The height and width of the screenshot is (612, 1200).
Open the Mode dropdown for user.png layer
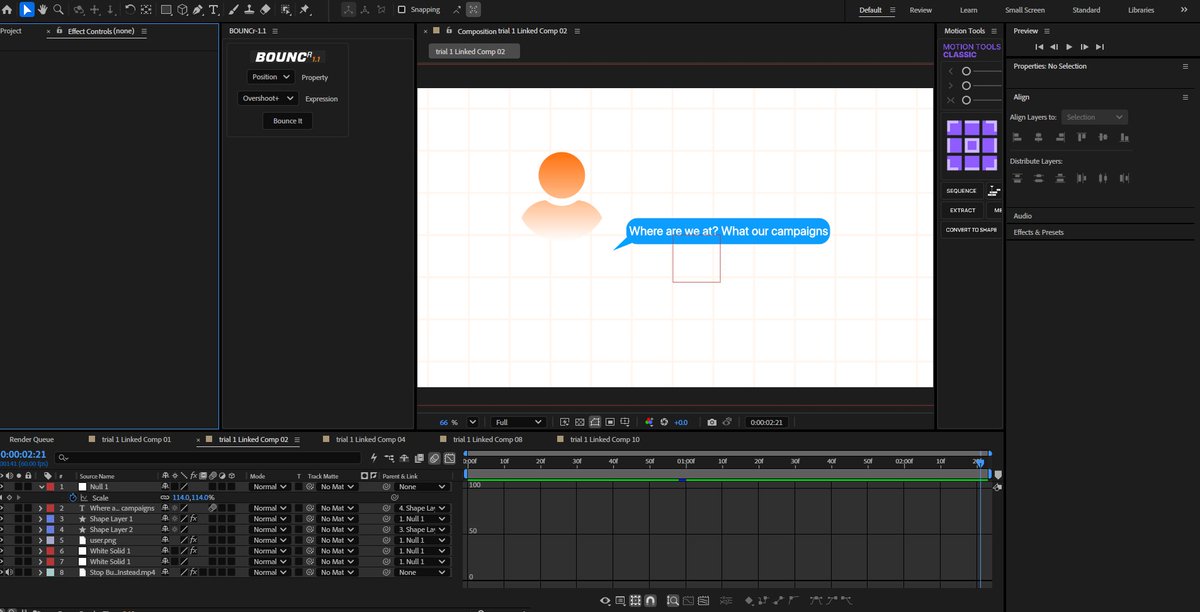click(x=270, y=541)
